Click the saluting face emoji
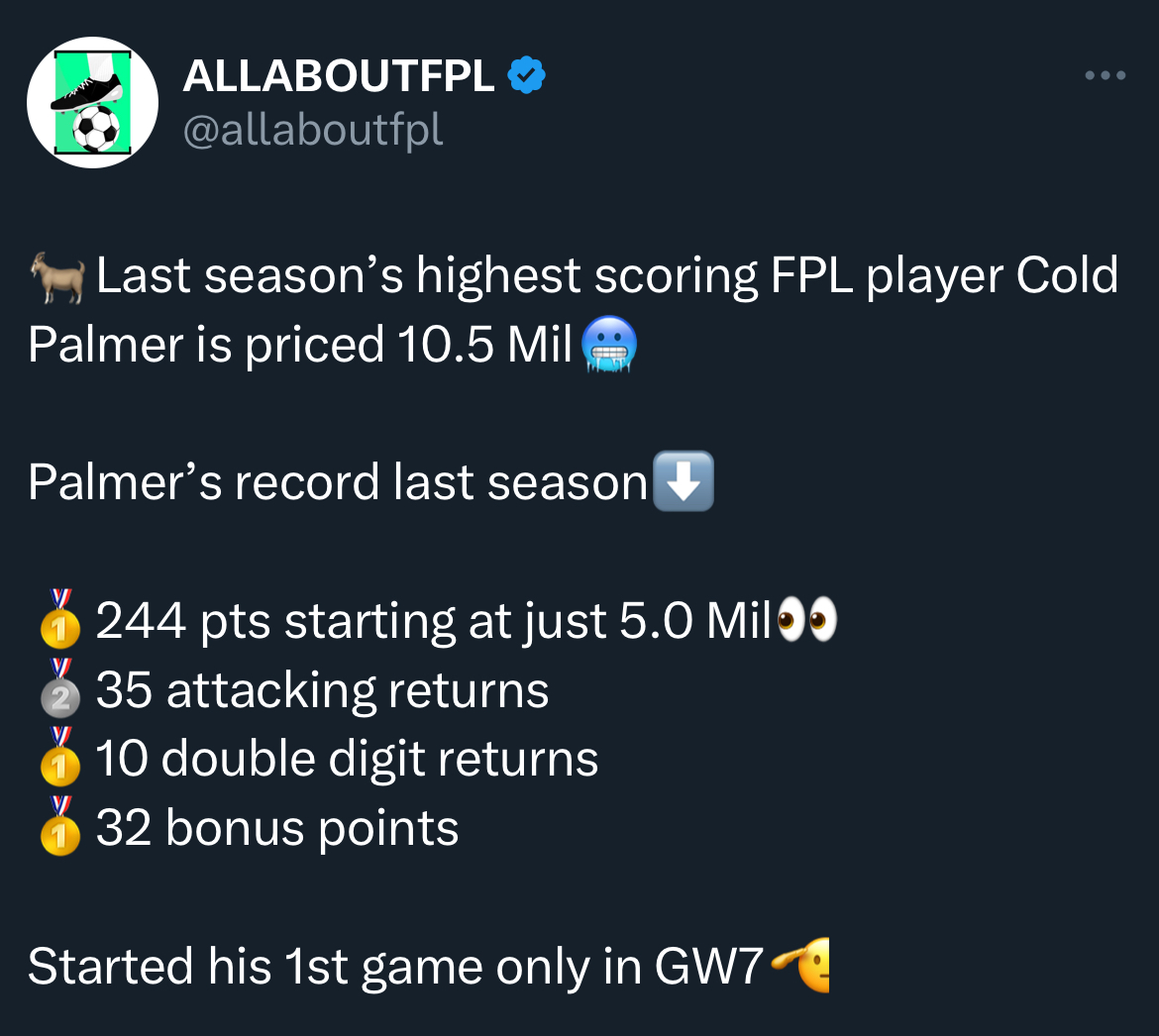 coord(799,965)
